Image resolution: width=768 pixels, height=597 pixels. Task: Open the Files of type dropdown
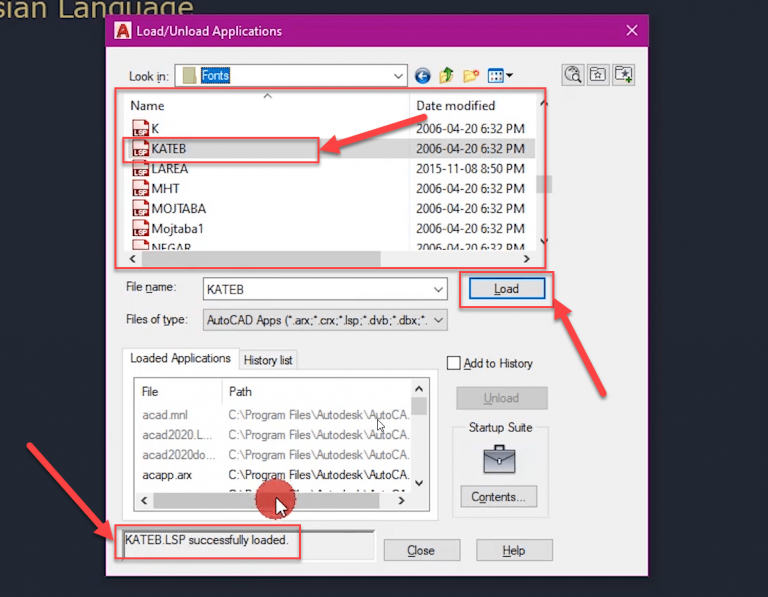(438, 320)
